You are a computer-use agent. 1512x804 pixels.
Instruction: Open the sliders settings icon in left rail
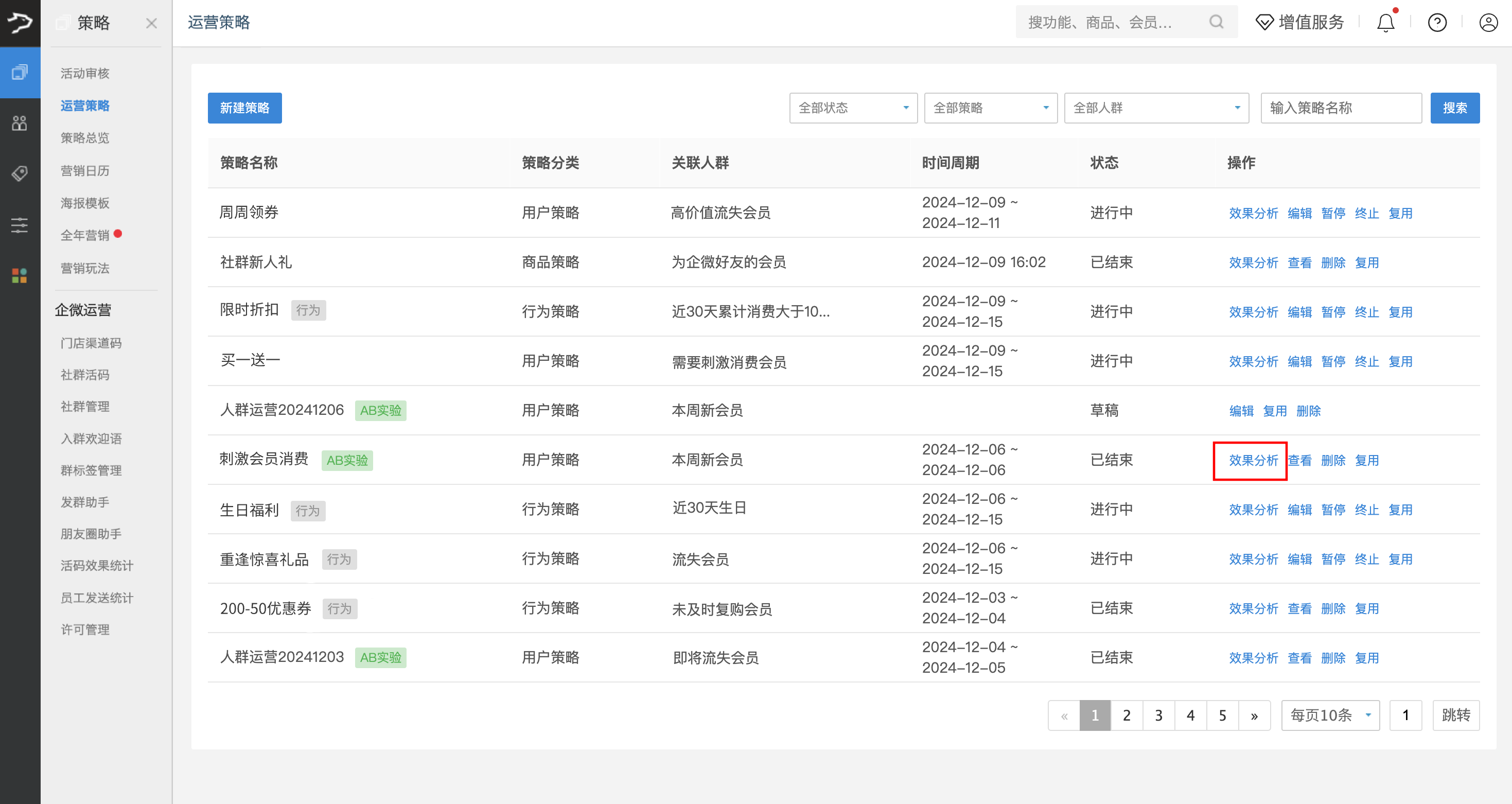[x=20, y=225]
